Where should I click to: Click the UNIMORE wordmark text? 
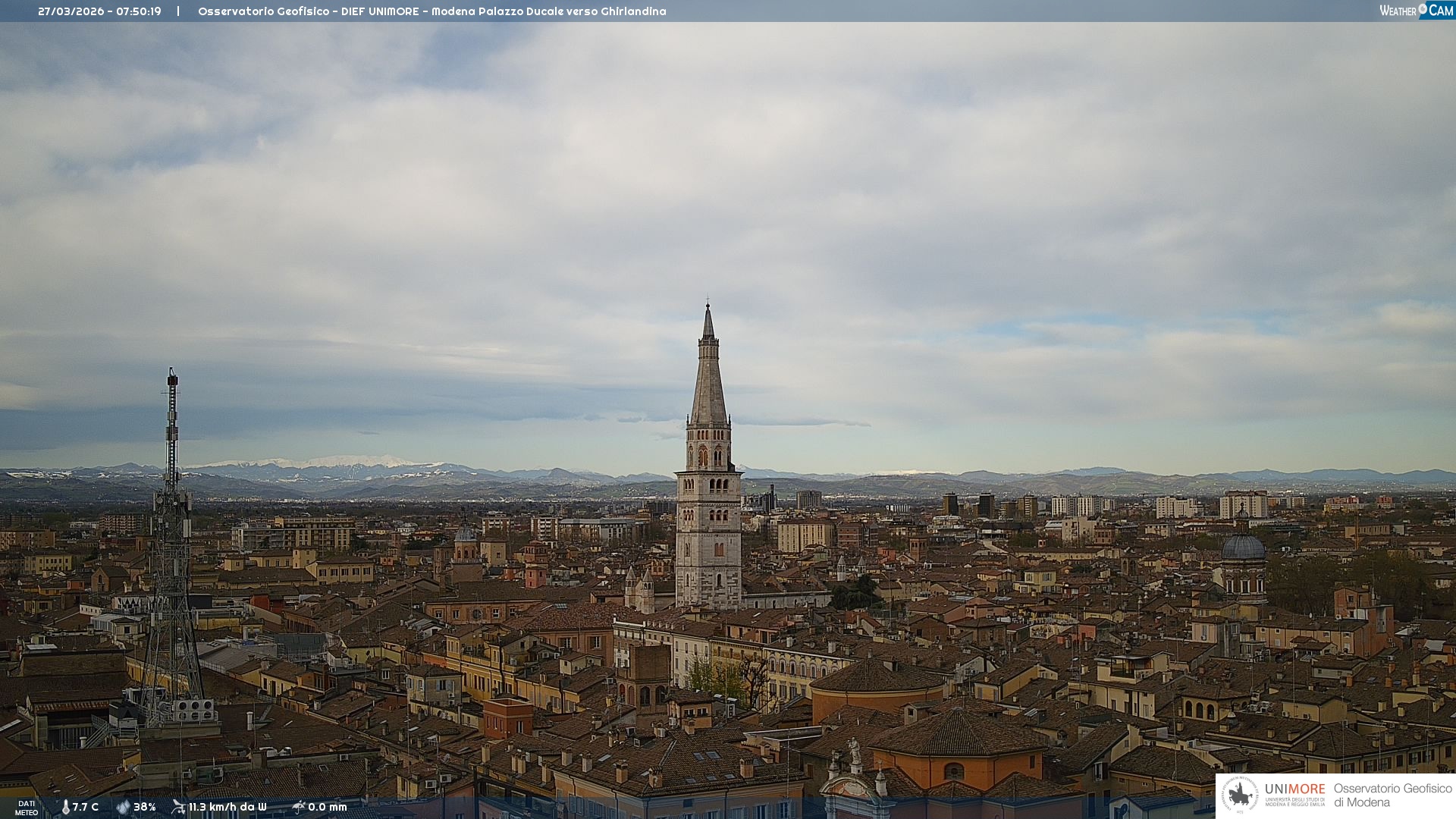(x=1294, y=789)
